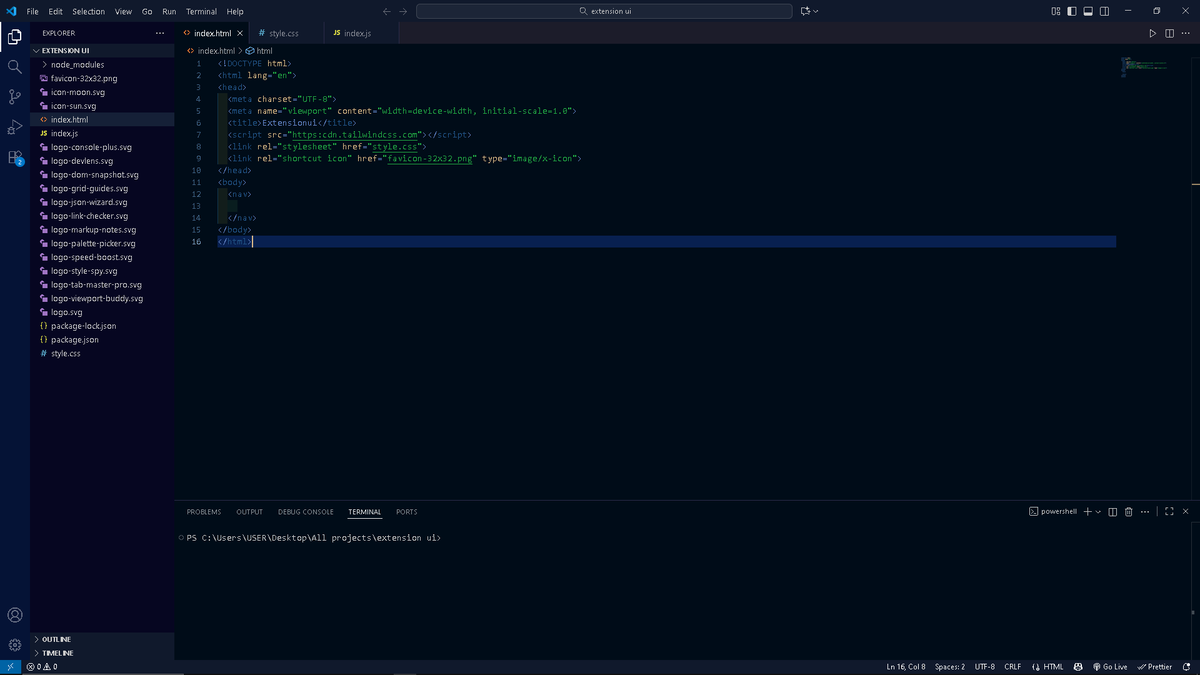Open Explorer Views and More Actions ellipsis
Image resolution: width=1200 pixels, height=675 pixels.
[159, 33]
